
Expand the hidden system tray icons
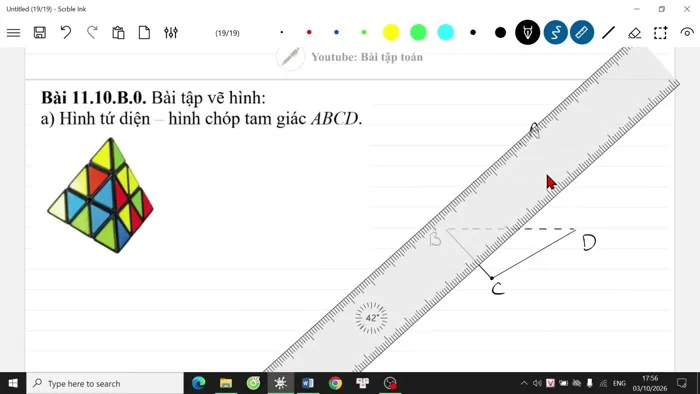click(524, 383)
